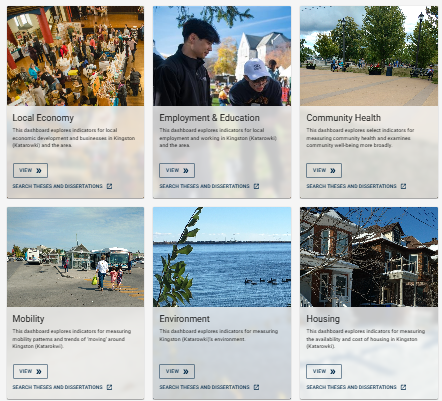Search theses and dissertations for Local Economy
This screenshot has width=442, height=401.
(57, 186)
